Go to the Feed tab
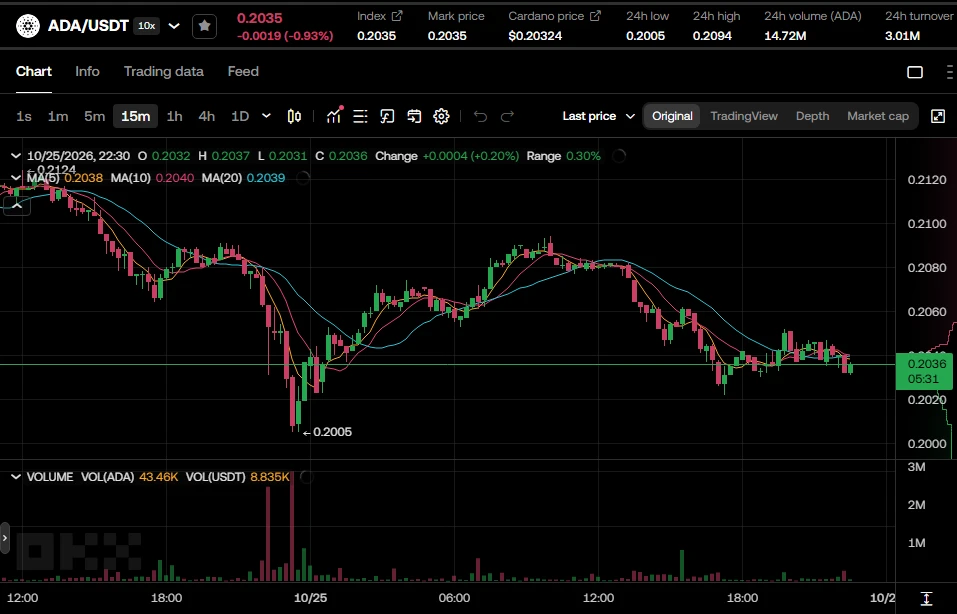This screenshot has width=957, height=614. pos(243,71)
